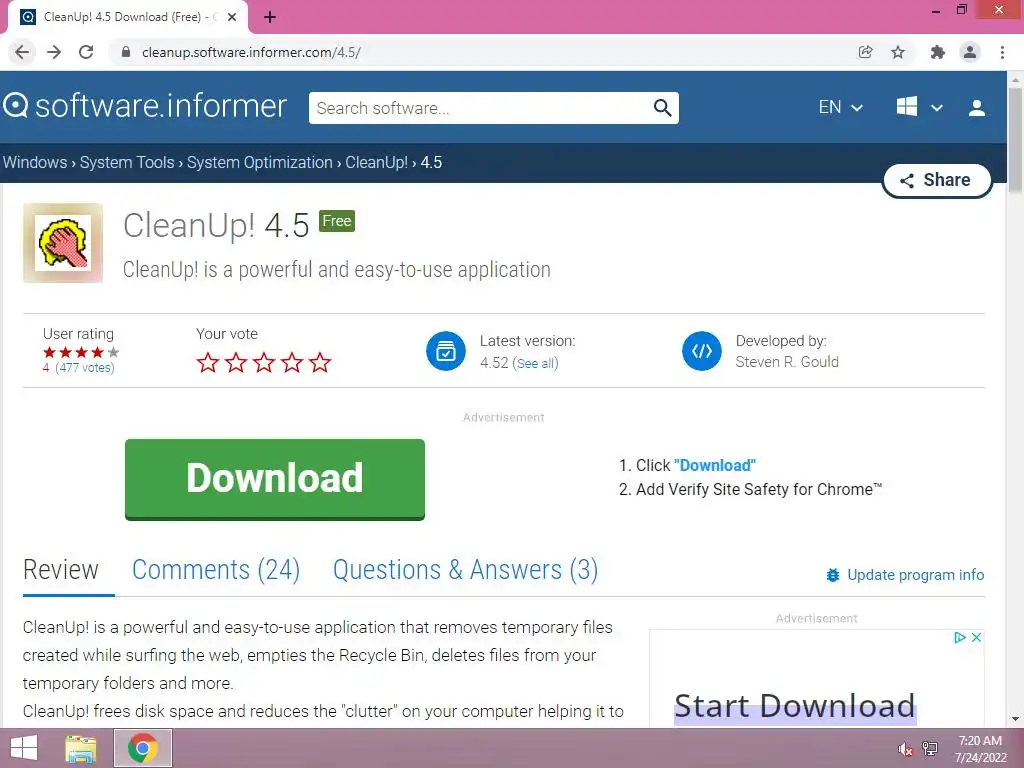Click the page vertical scrollbar thumb
This screenshot has height=768, width=1024.
pyautogui.click(x=1015, y=140)
